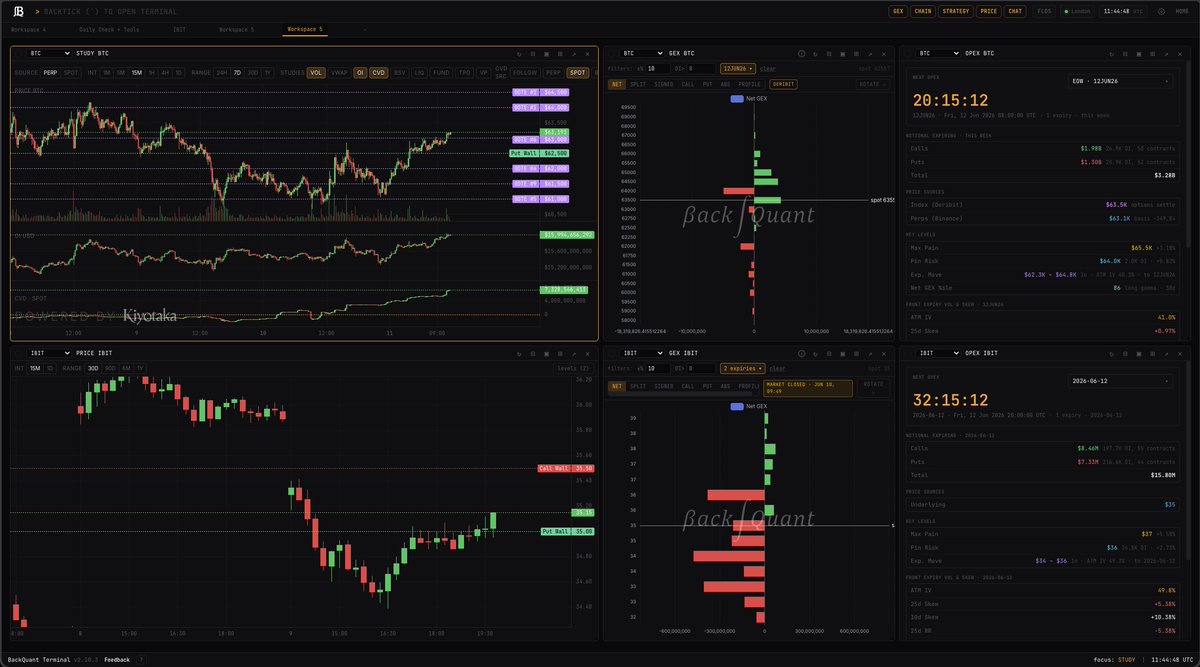The height and width of the screenshot is (667, 1200).
Task: Refresh the STUDY BTC panel
Action: click(519, 54)
